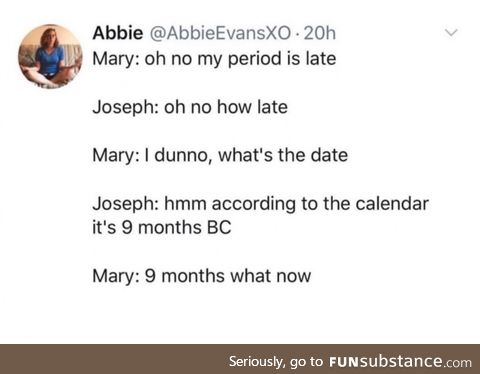The height and width of the screenshot is (374, 480).
Task: Expand the tweet options chevron arrow
Action: (451, 33)
